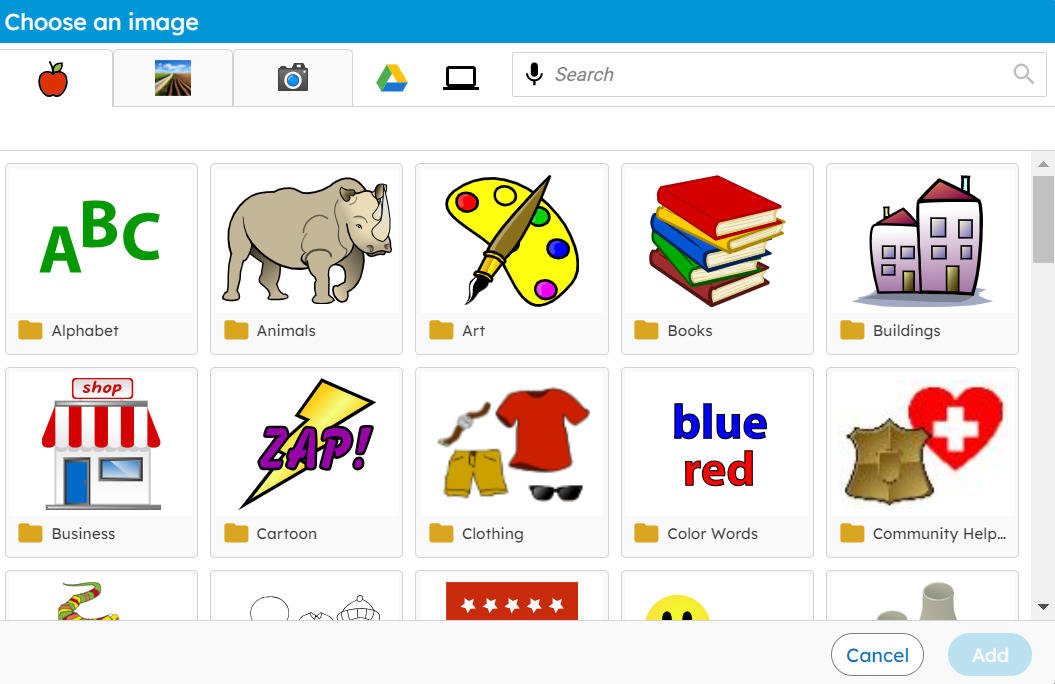Image resolution: width=1055 pixels, height=684 pixels.
Task: Focus the Search text field
Action: [x=778, y=75]
